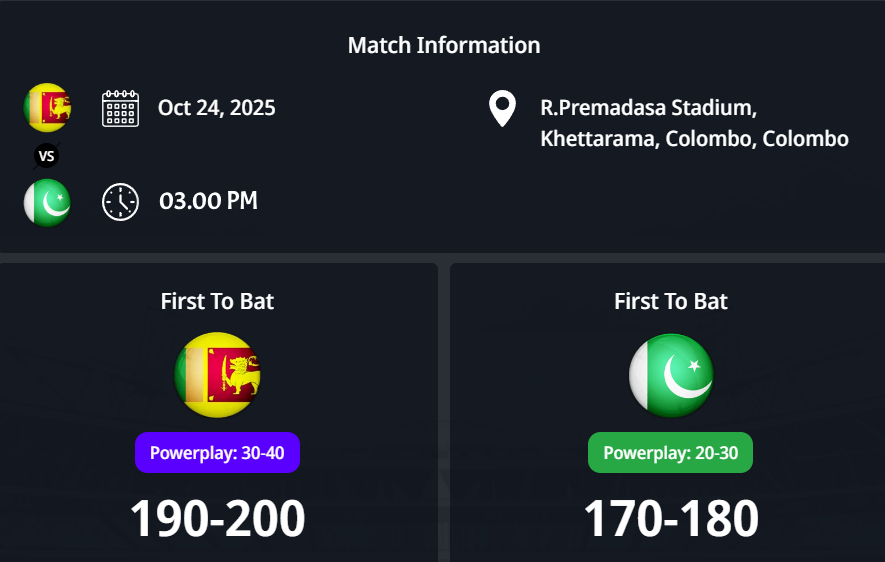
Task: Select the 190-200 predicted score
Action: 217,518
